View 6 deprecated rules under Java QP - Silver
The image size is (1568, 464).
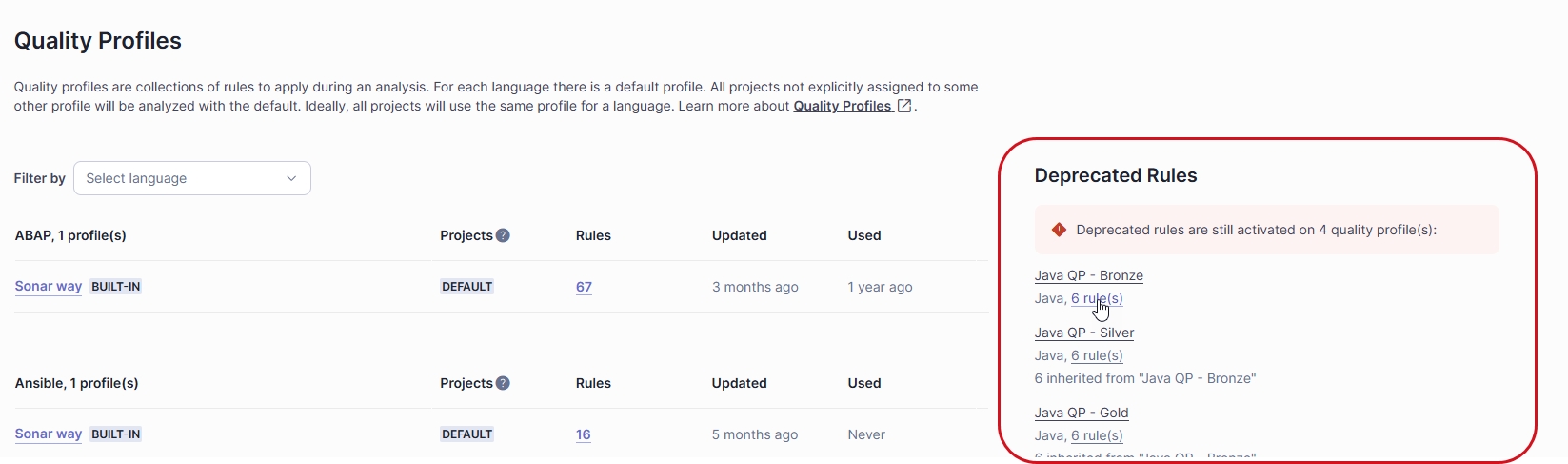(1097, 355)
